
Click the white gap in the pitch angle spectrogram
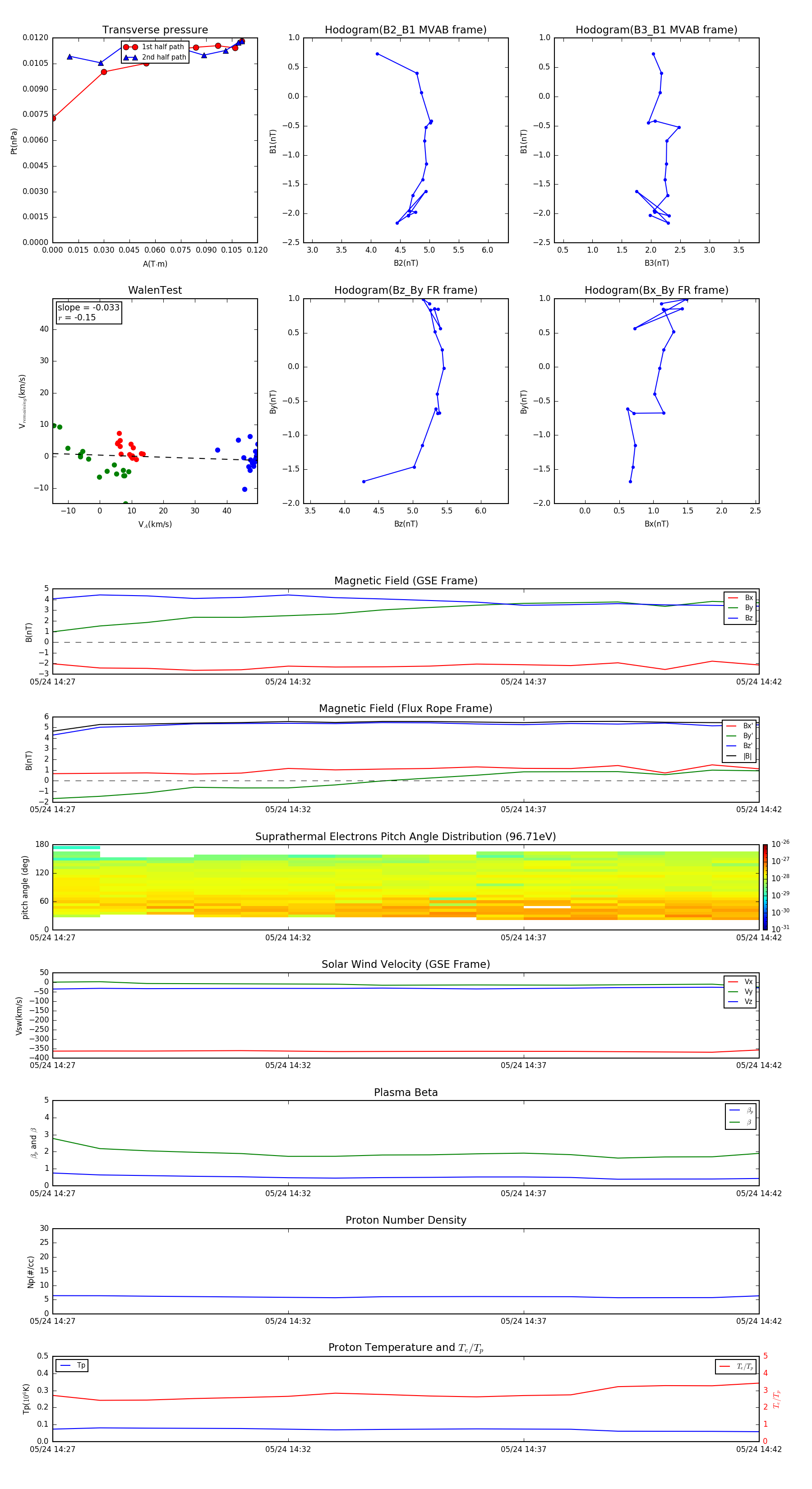pyautogui.click(x=547, y=907)
